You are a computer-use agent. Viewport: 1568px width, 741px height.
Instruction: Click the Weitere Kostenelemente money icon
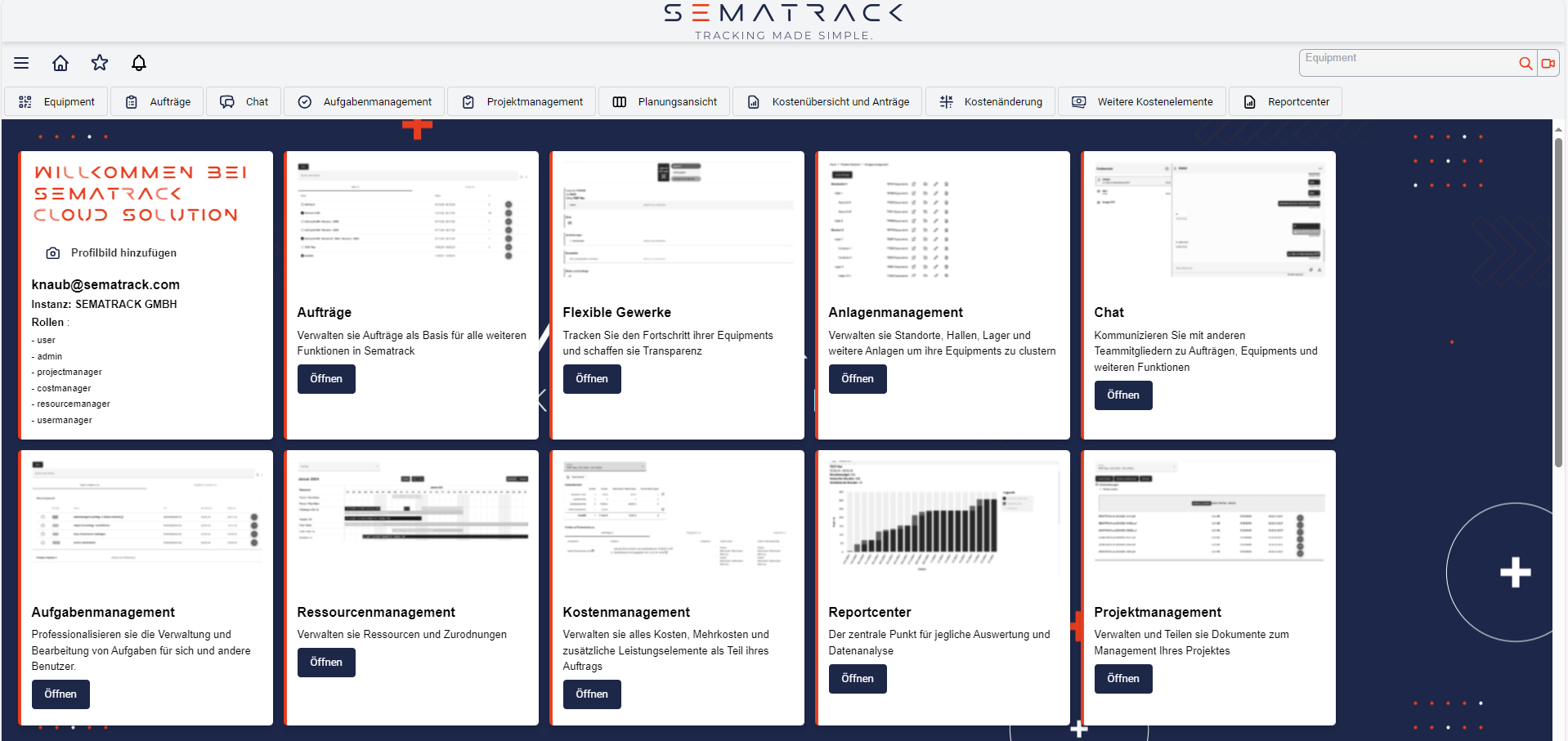click(x=1079, y=102)
